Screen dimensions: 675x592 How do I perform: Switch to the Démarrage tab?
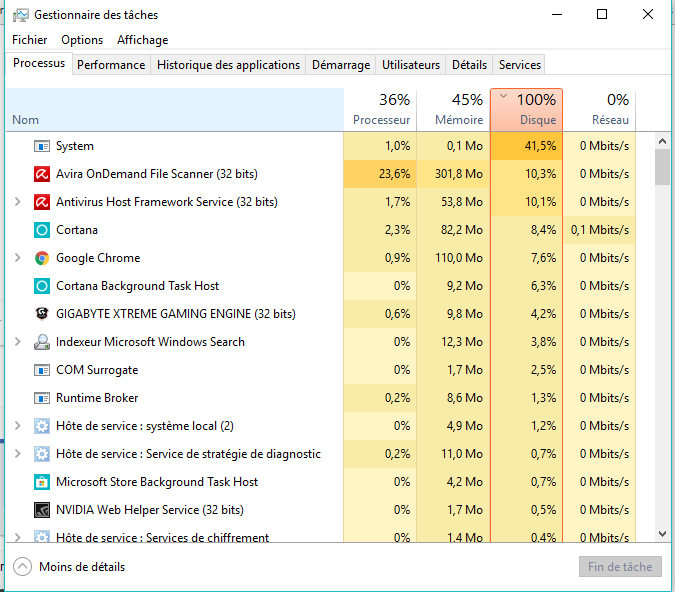click(341, 65)
